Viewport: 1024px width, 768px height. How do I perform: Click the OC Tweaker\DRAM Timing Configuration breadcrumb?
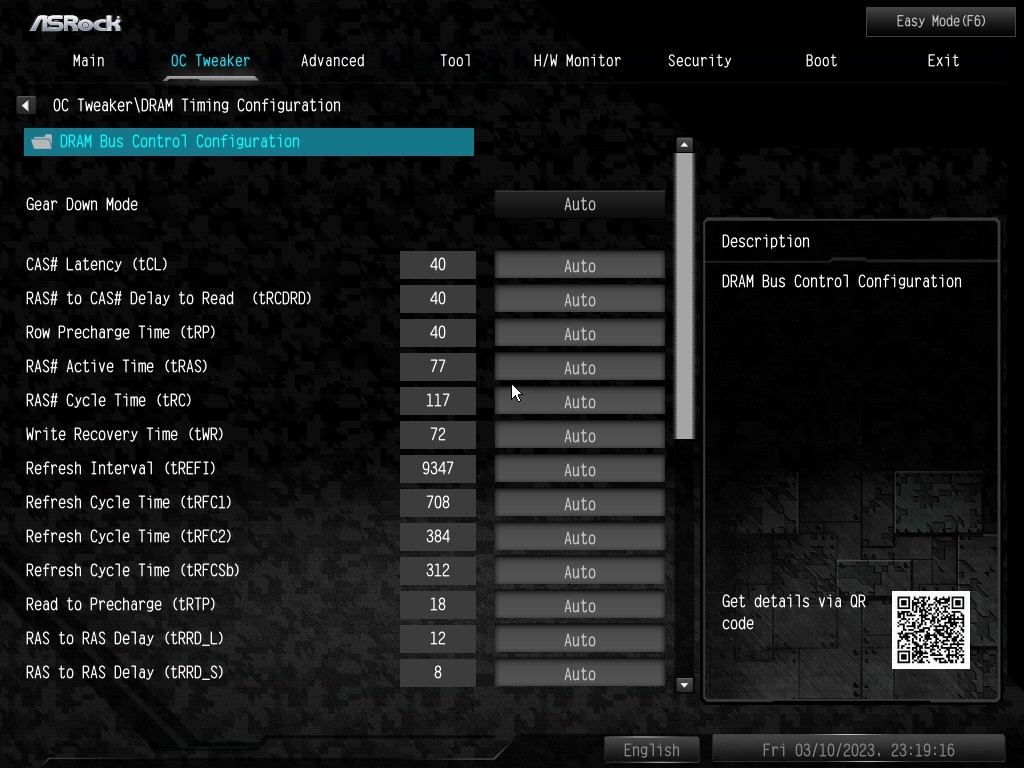click(x=197, y=105)
